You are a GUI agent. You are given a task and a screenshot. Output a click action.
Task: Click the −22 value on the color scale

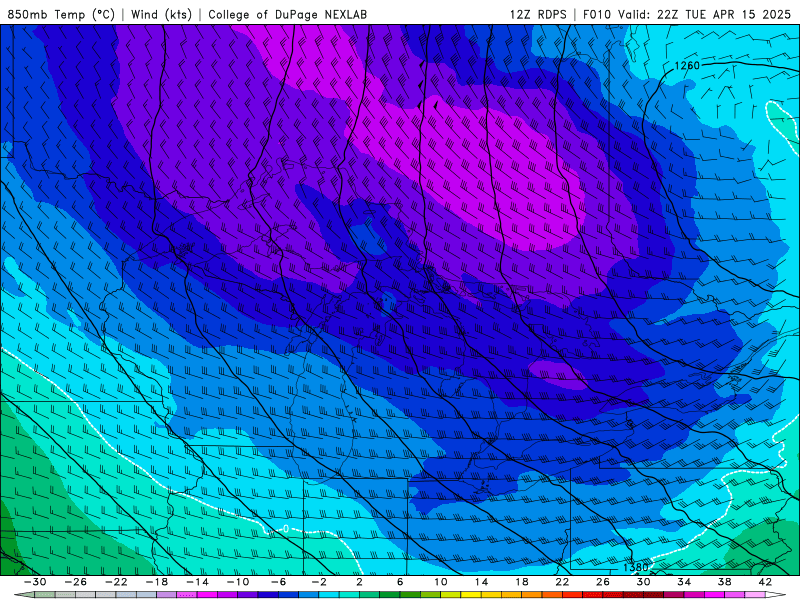point(116,582)
